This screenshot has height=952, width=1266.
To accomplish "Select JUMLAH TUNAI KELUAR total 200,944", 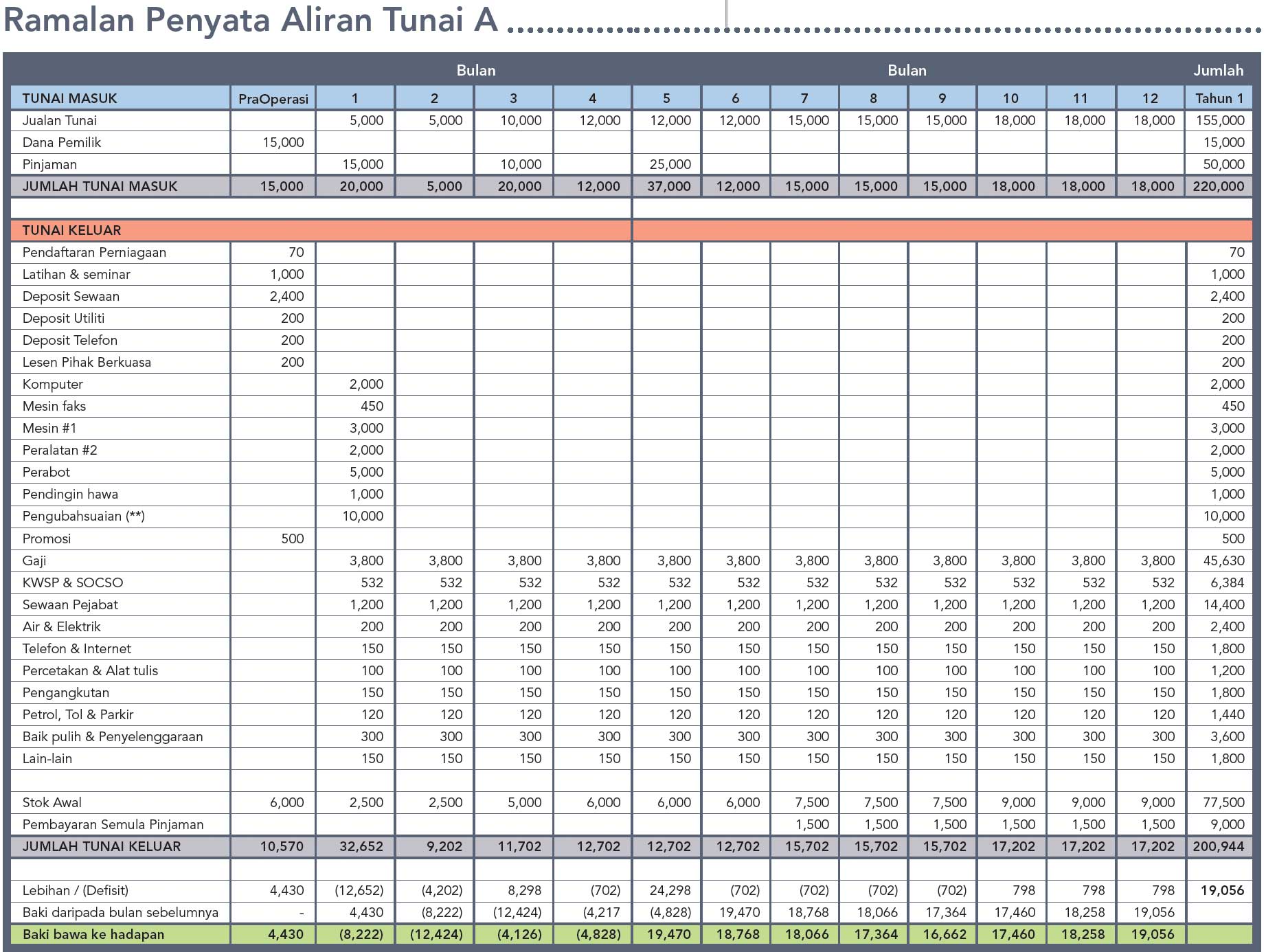I will (x=1219, y=846).
